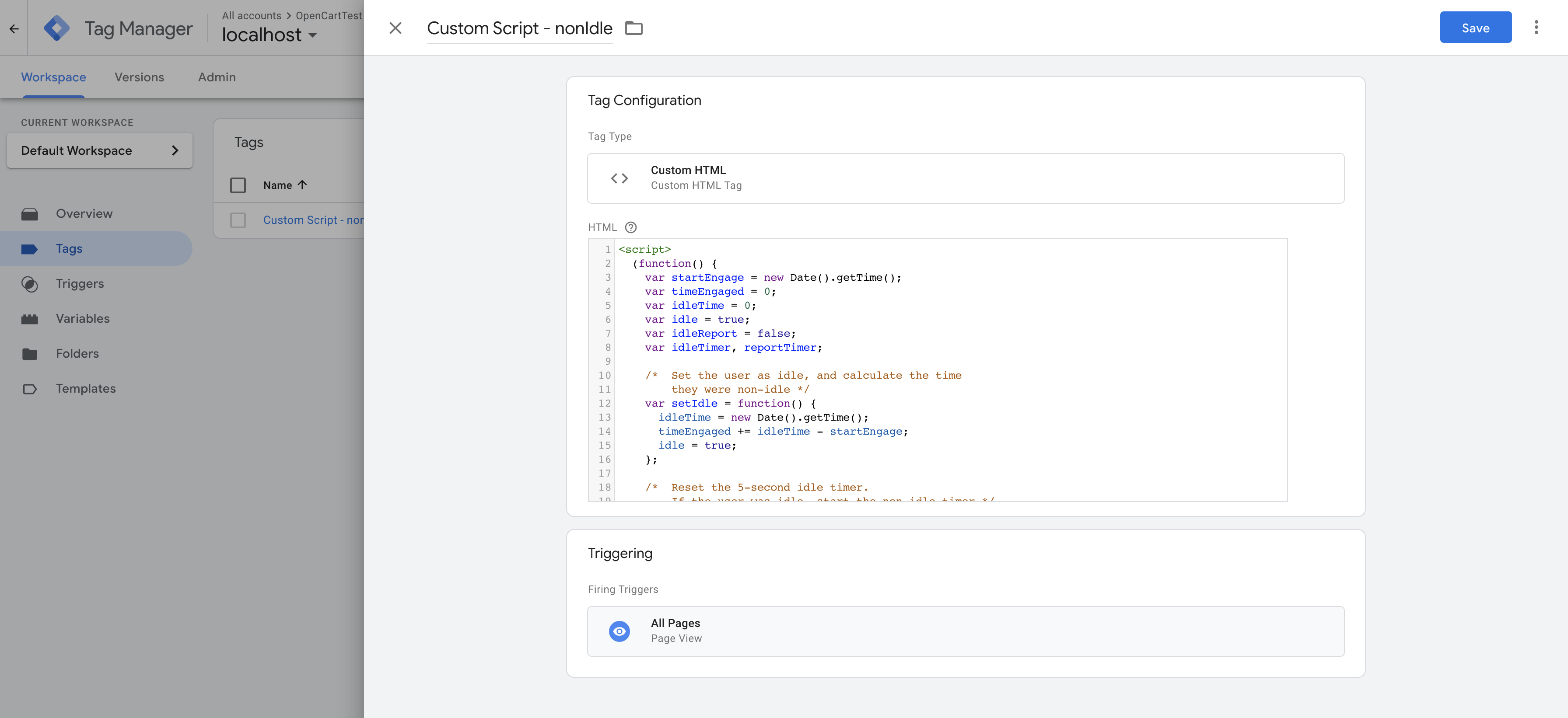Click All accounts breadcrumb link
1568x718 pixels.
[252, 16]
